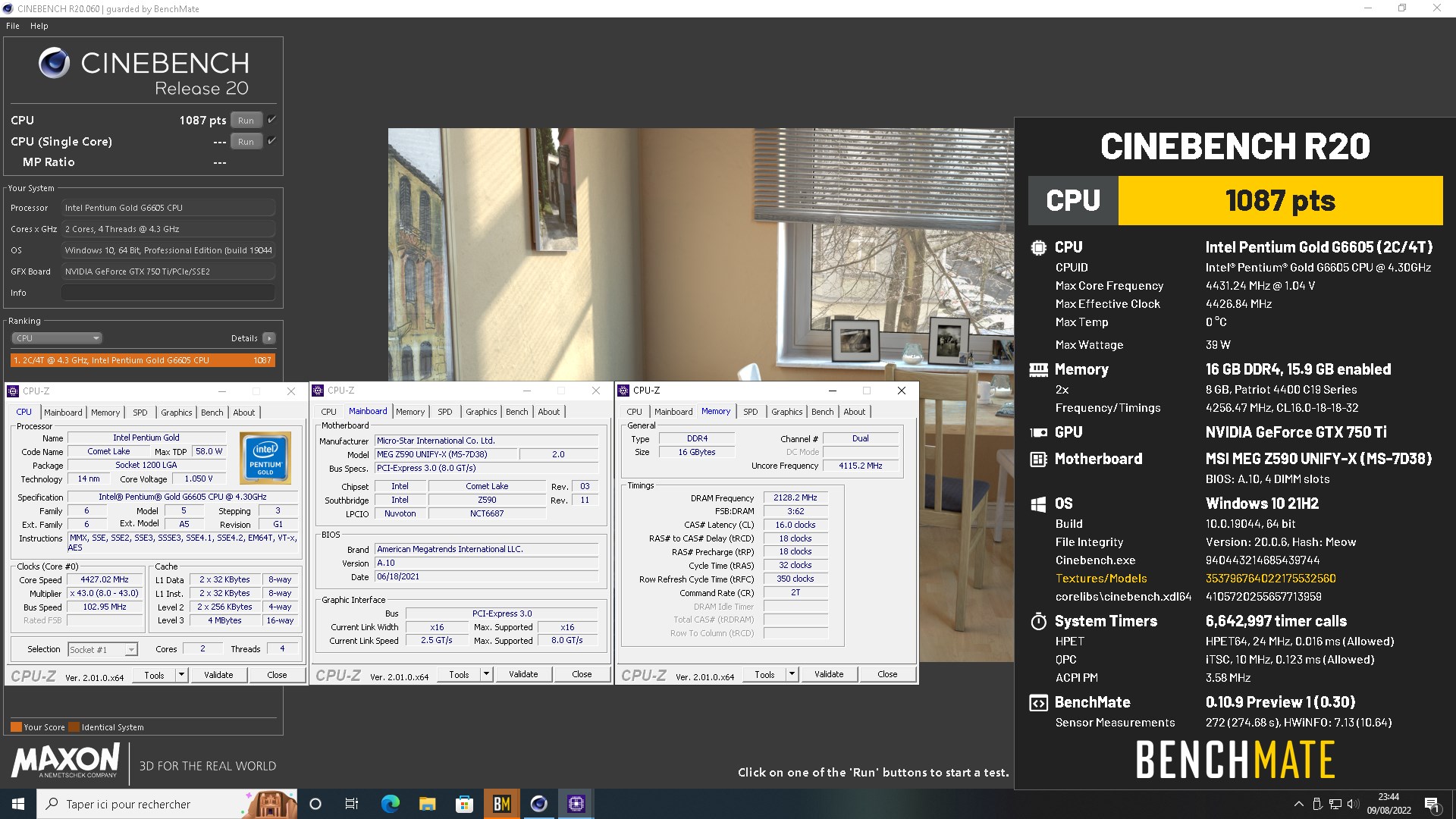The height and width of the screenshot is (819, 1456).
Task: Click BenchMate Windows OS icon
Action: click(x=1038, y=504)
